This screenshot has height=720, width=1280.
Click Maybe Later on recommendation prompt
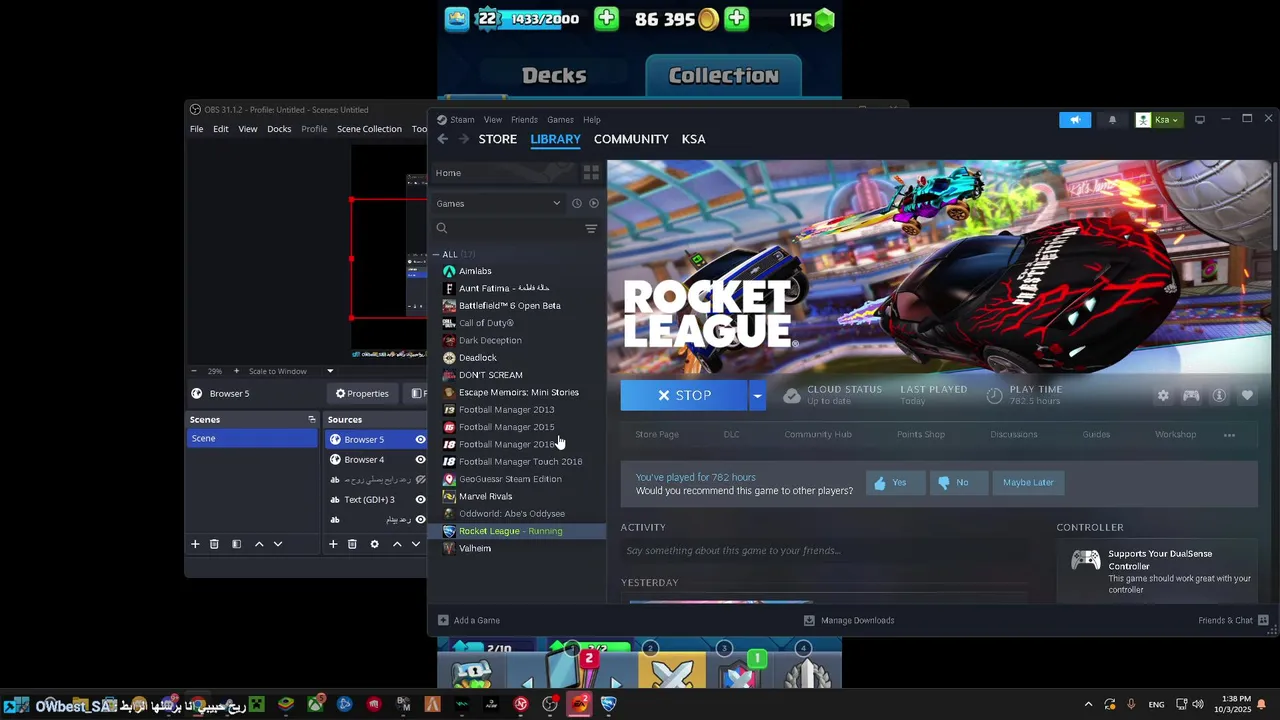point(1028,483)
